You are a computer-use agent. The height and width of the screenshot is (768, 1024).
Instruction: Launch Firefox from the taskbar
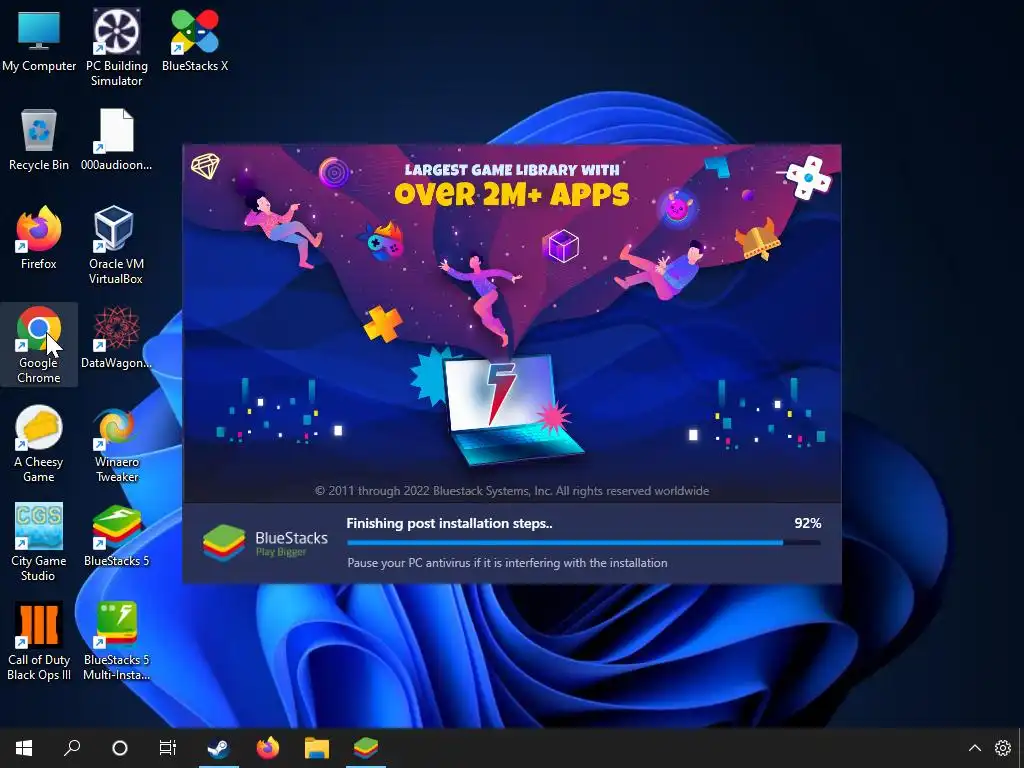coord(268,748)
